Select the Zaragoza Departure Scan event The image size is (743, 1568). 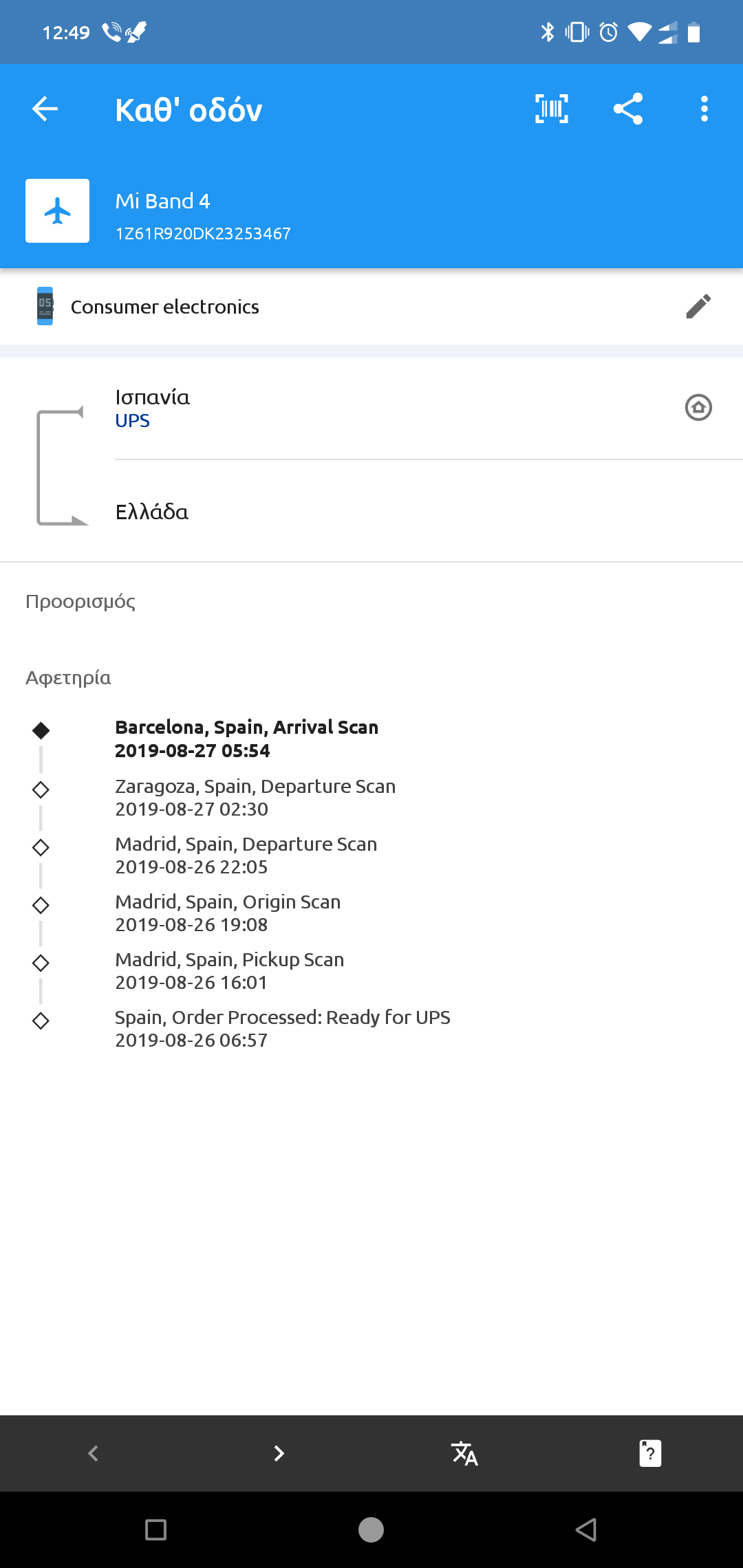coord(255,797)
